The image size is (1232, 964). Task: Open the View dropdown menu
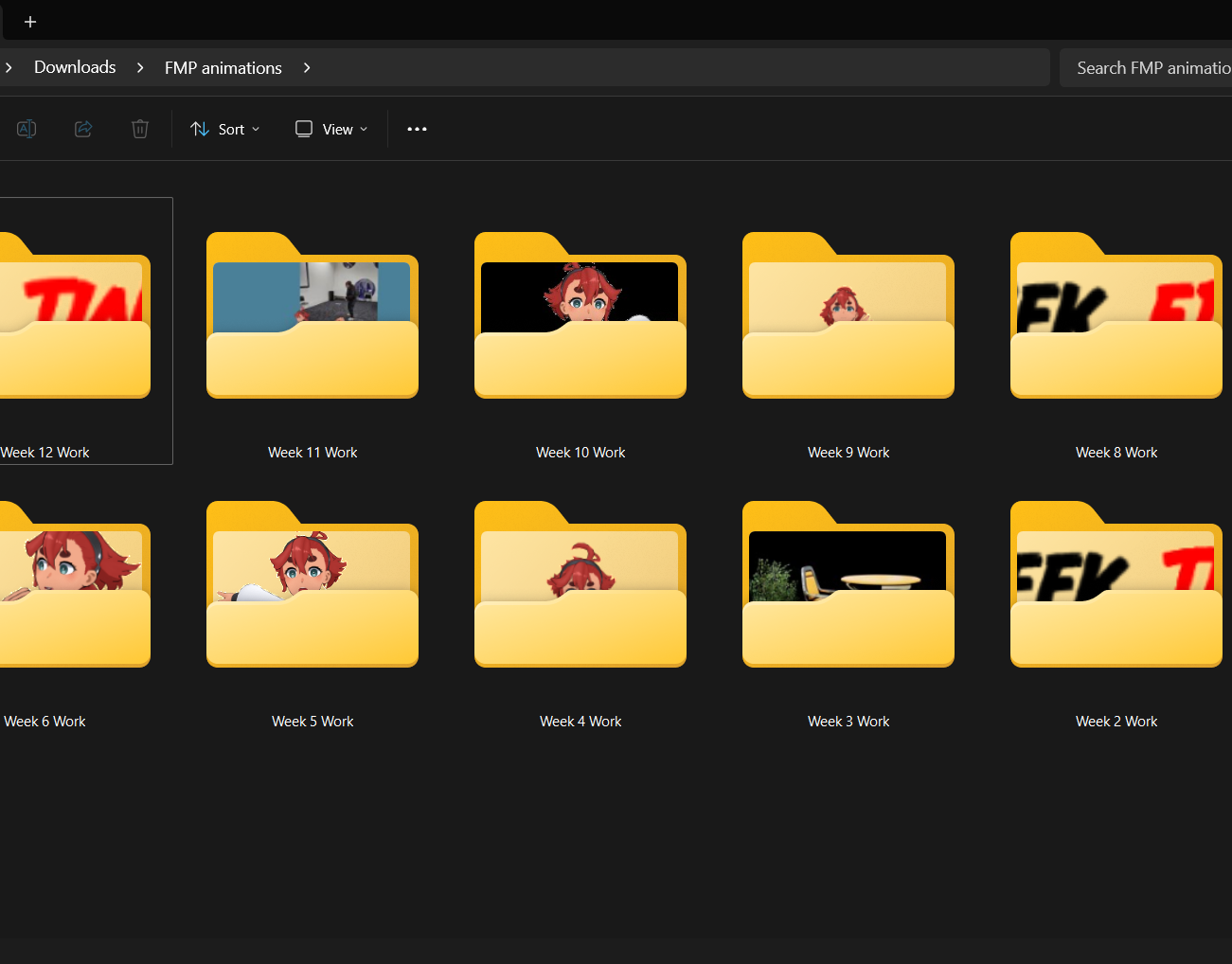331,129
